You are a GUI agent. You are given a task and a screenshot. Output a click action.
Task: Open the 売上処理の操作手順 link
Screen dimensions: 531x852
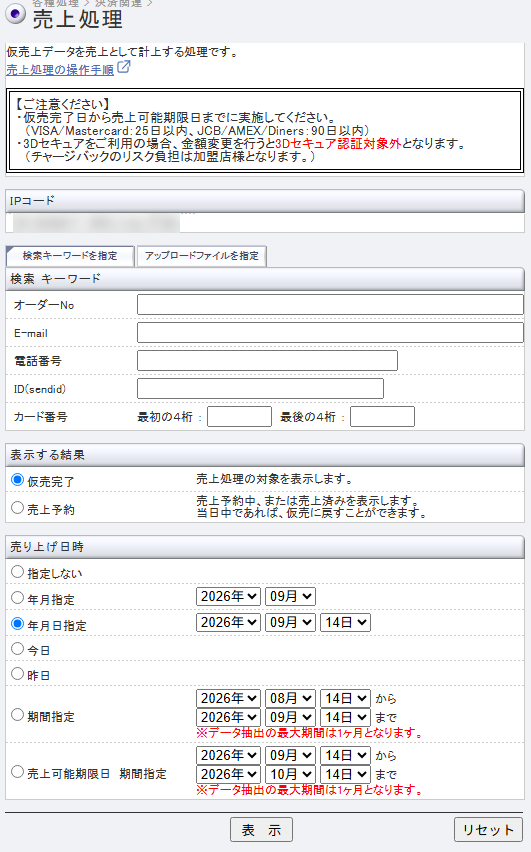point(60,70)
